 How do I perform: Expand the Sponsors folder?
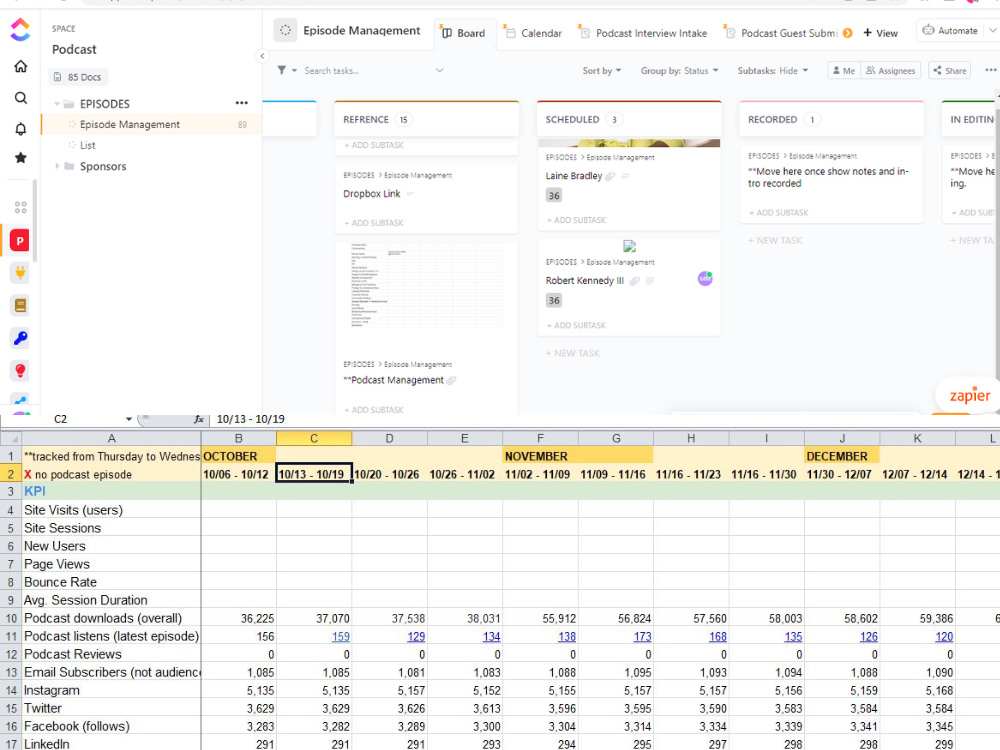57,166
